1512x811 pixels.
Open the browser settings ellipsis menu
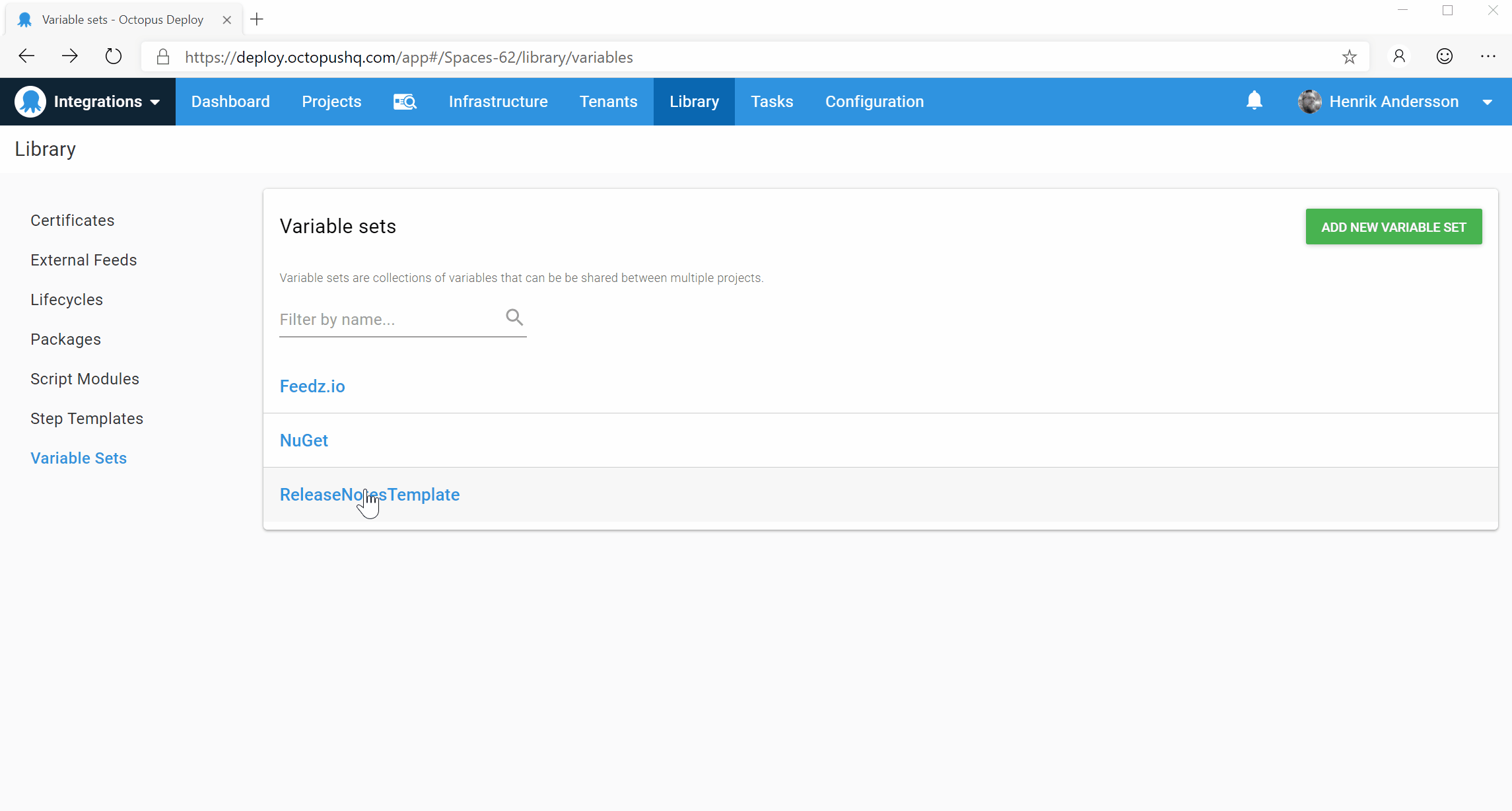coord(1488,56)
